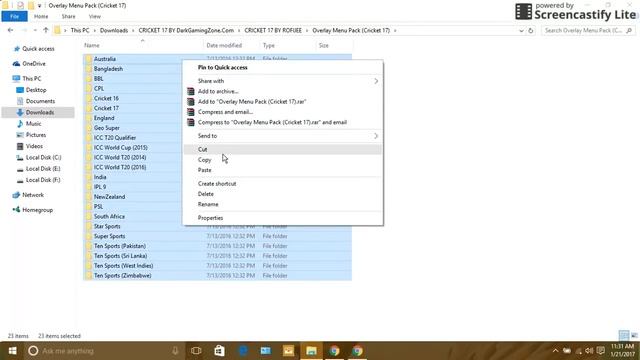Click Rename in the context menu
This screenshot has width=640, height=360.
click(283, 204)
